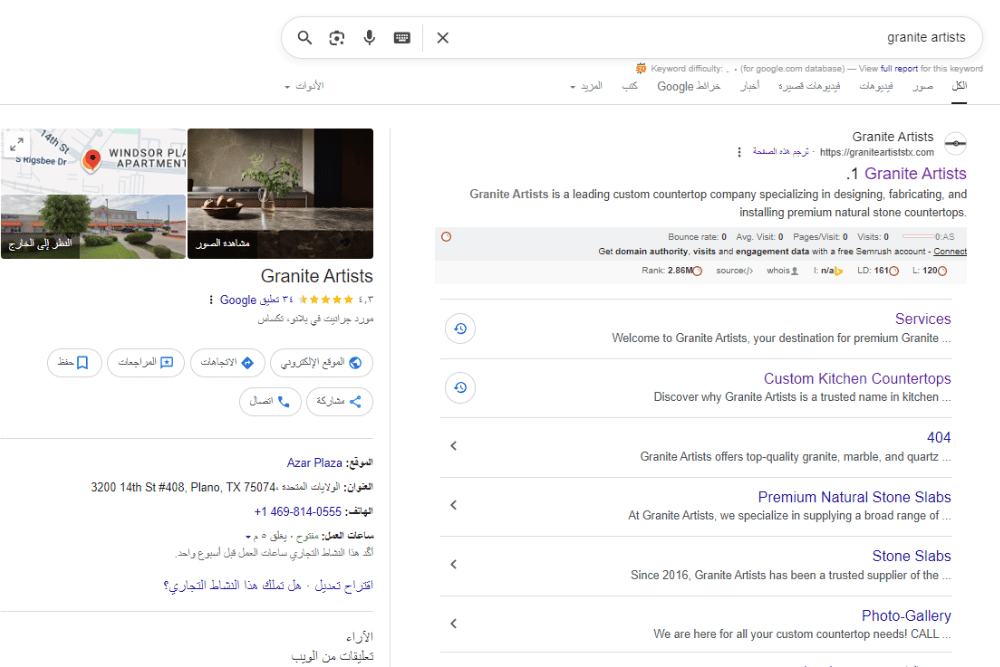
Task: Open the Photo-Gallery sitelink
Action: pyautogui.click(x=906, y=616)
